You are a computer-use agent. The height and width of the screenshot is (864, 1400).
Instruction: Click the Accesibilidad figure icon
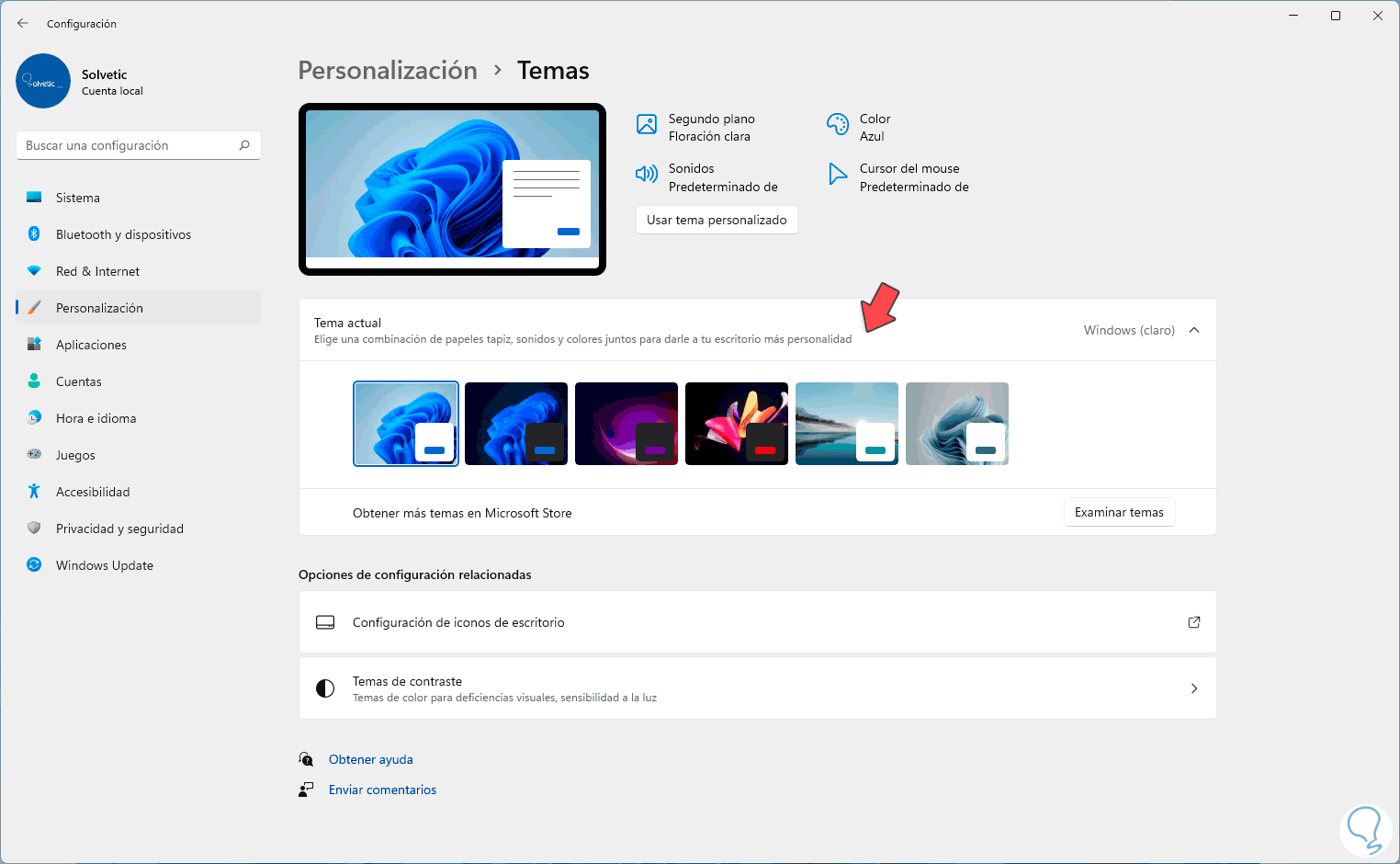[34, 492]
